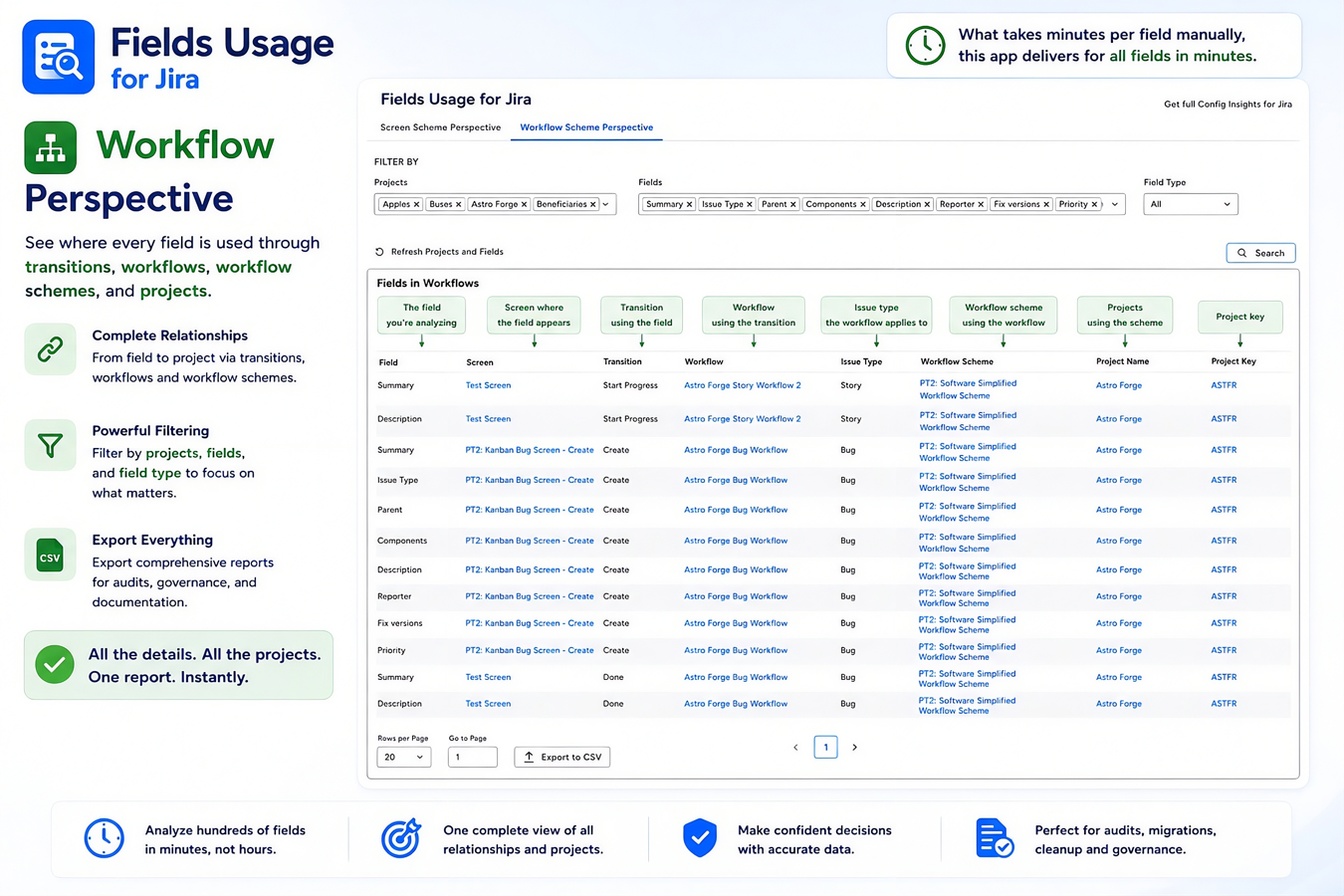This screenshot has width=1344, height=896.
Task: Click the blue target icon at bottom
Action: point(401,838)
